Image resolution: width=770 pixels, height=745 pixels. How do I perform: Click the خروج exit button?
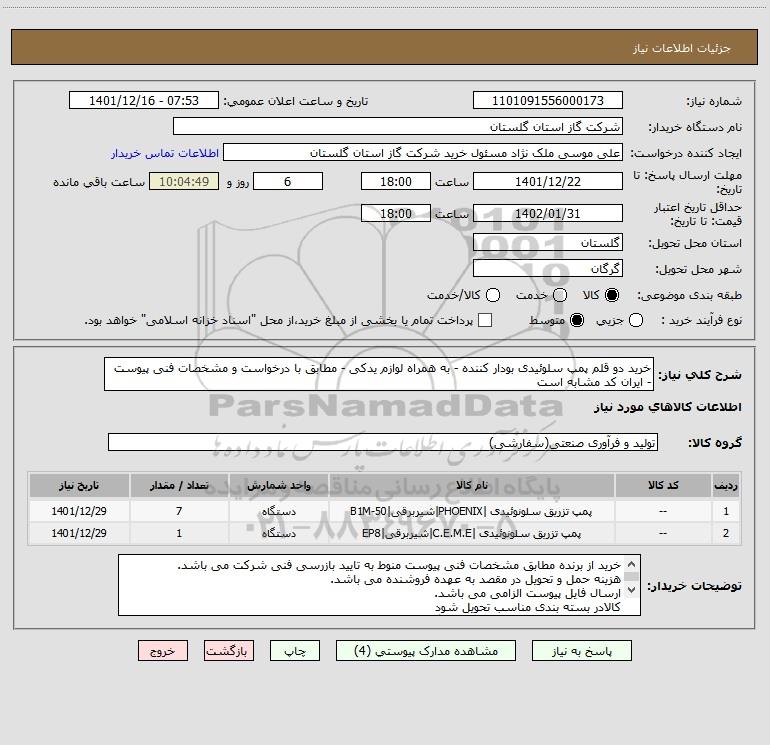[x=163, y=651]
